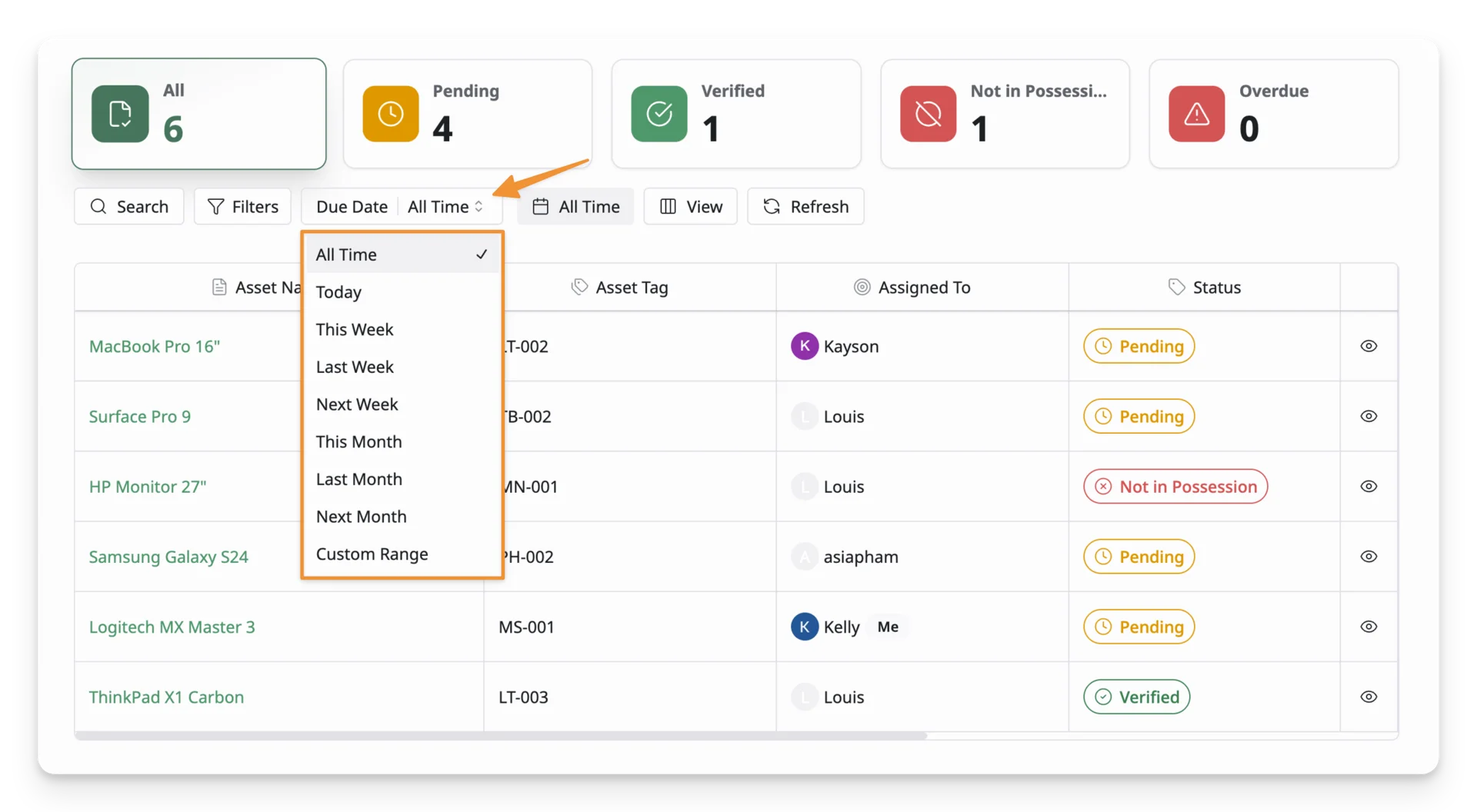Select the Overdue summary card
Image resolution: width=1477 pixels, height=812 pixels.
pos(1274,114)
